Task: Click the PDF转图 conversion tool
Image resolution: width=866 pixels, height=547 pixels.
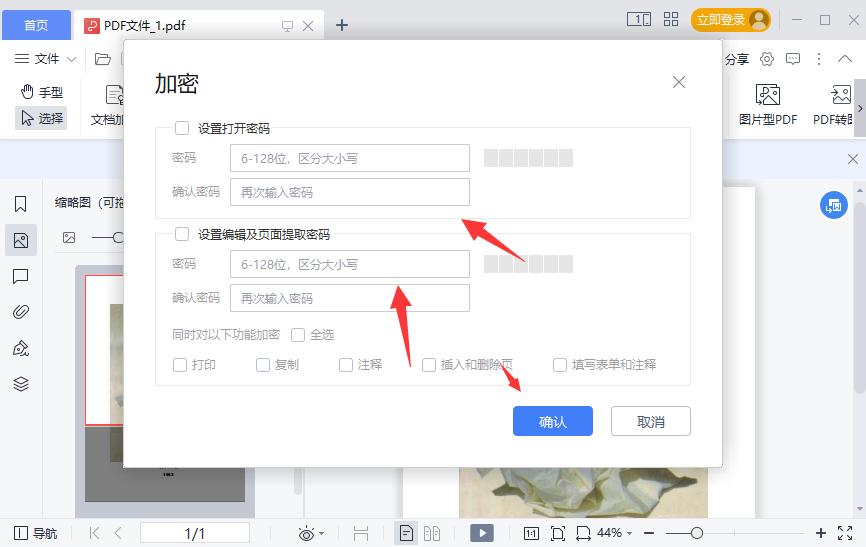Action: click(834, 105)
